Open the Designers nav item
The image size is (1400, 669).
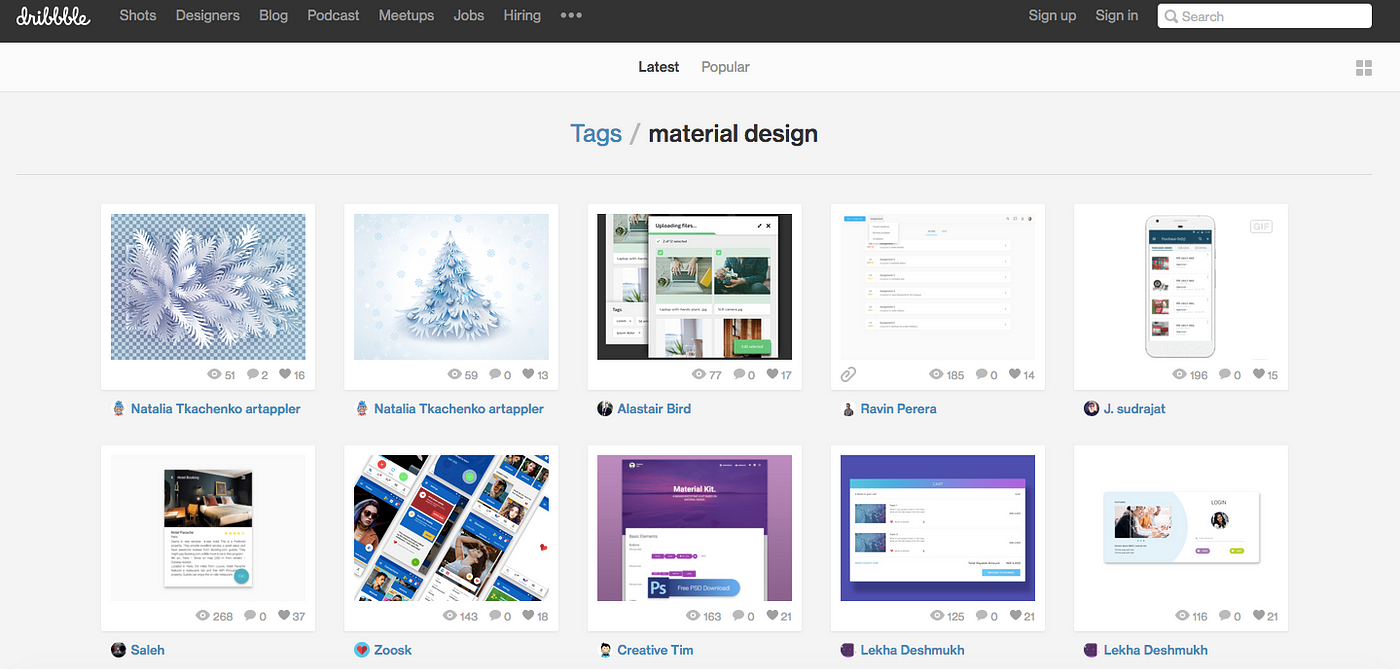[208, 15]
